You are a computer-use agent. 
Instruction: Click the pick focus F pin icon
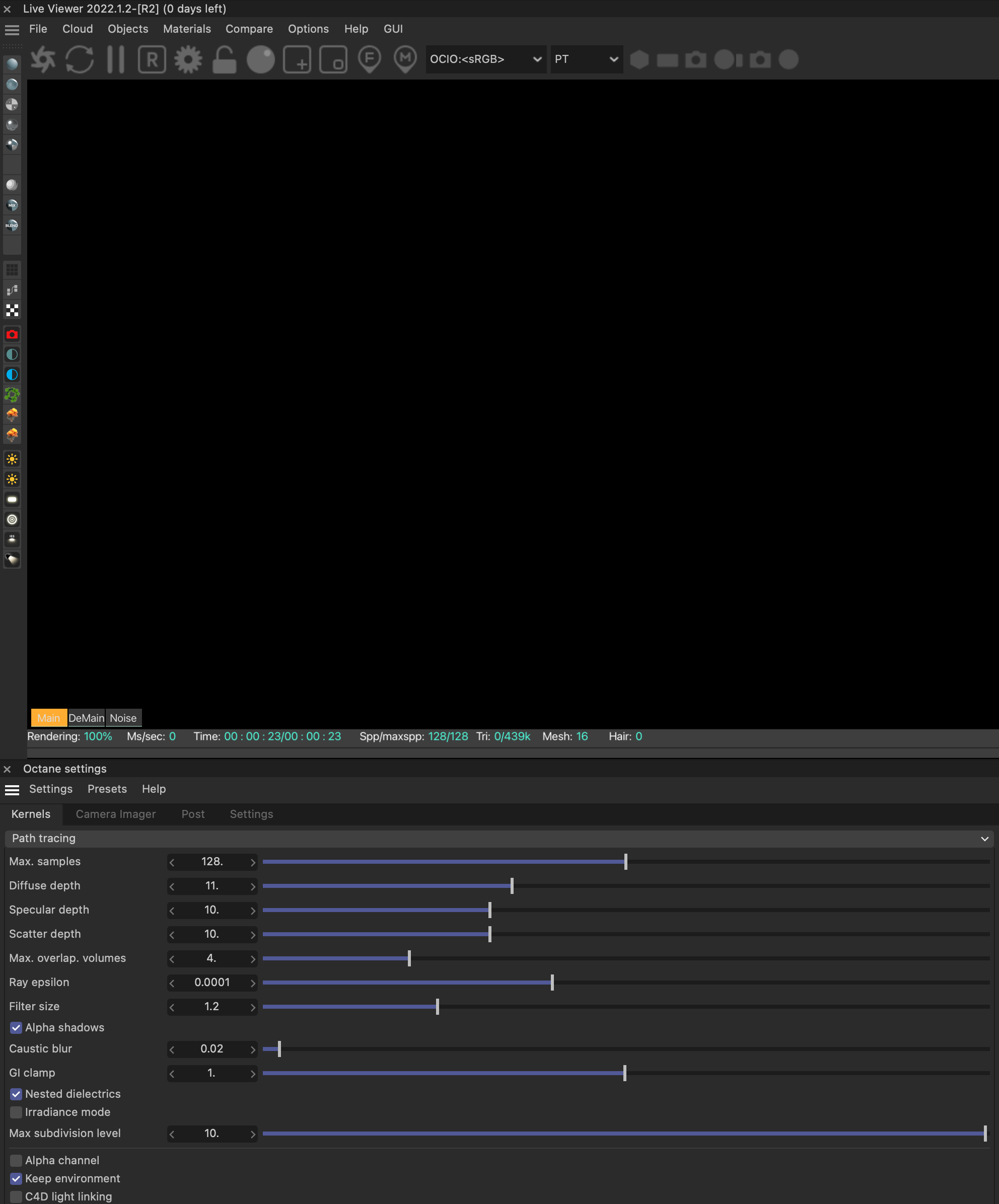pyautogui.click(x=369, y=59)
